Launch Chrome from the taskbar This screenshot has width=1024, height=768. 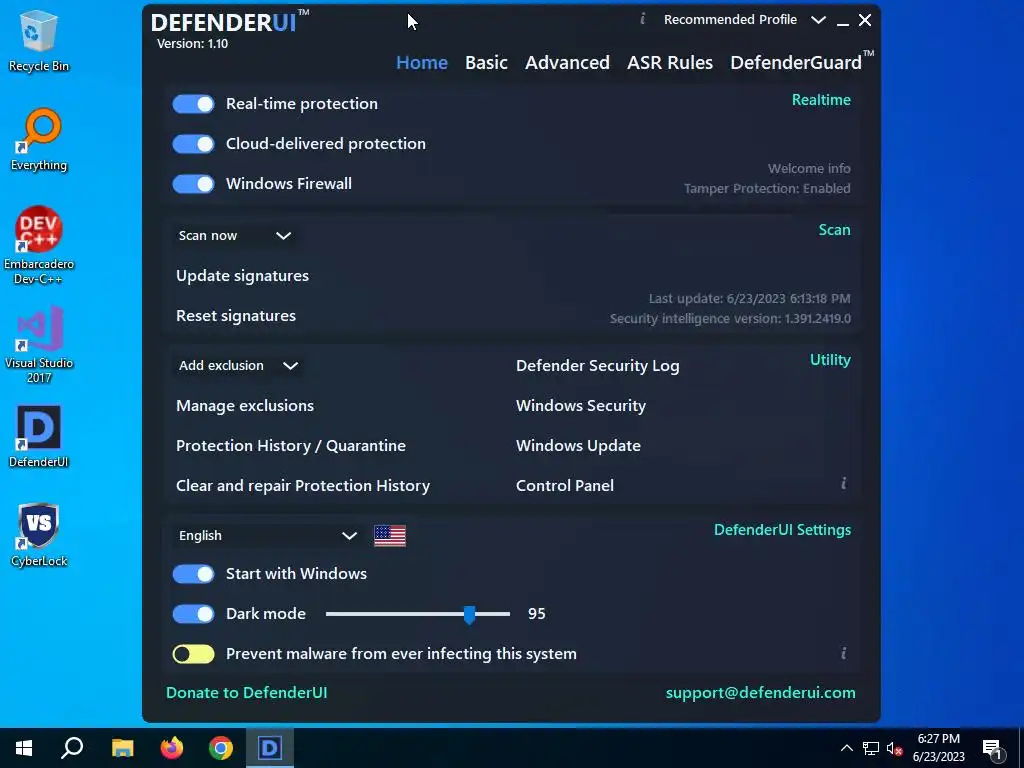coord(221,748)
